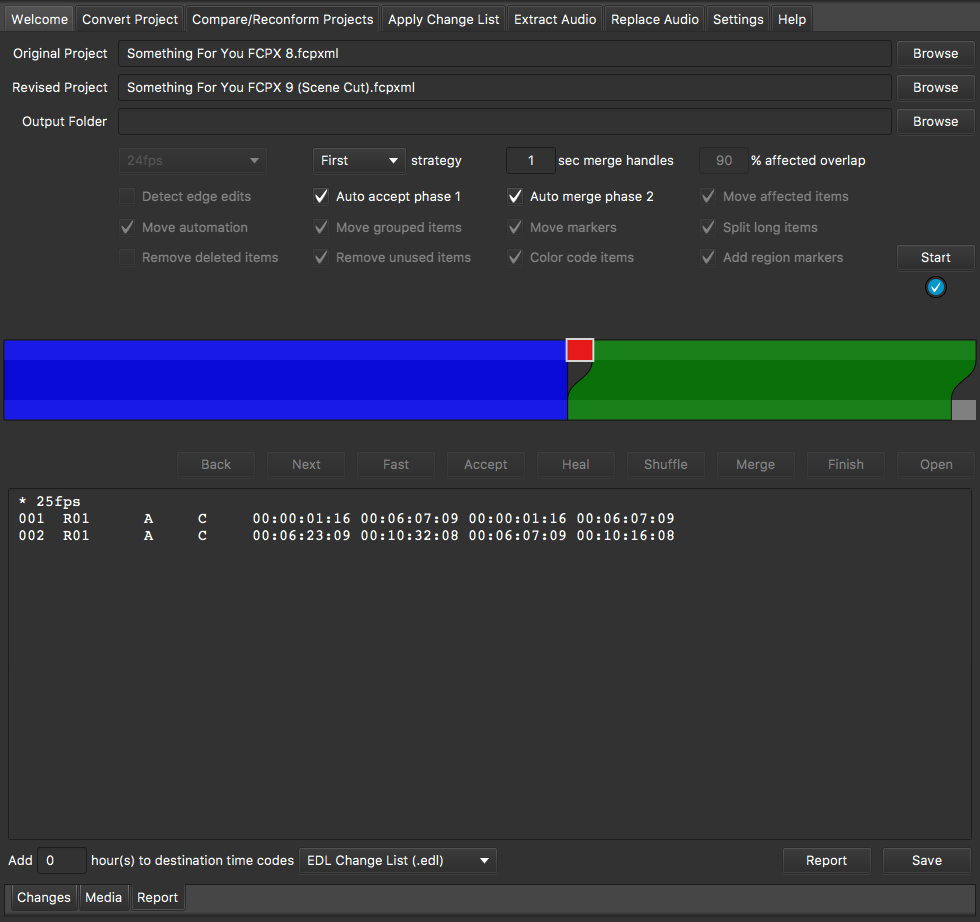Toggle Split long items checkbox
980x922 pixels.
[x=708, y=228]
